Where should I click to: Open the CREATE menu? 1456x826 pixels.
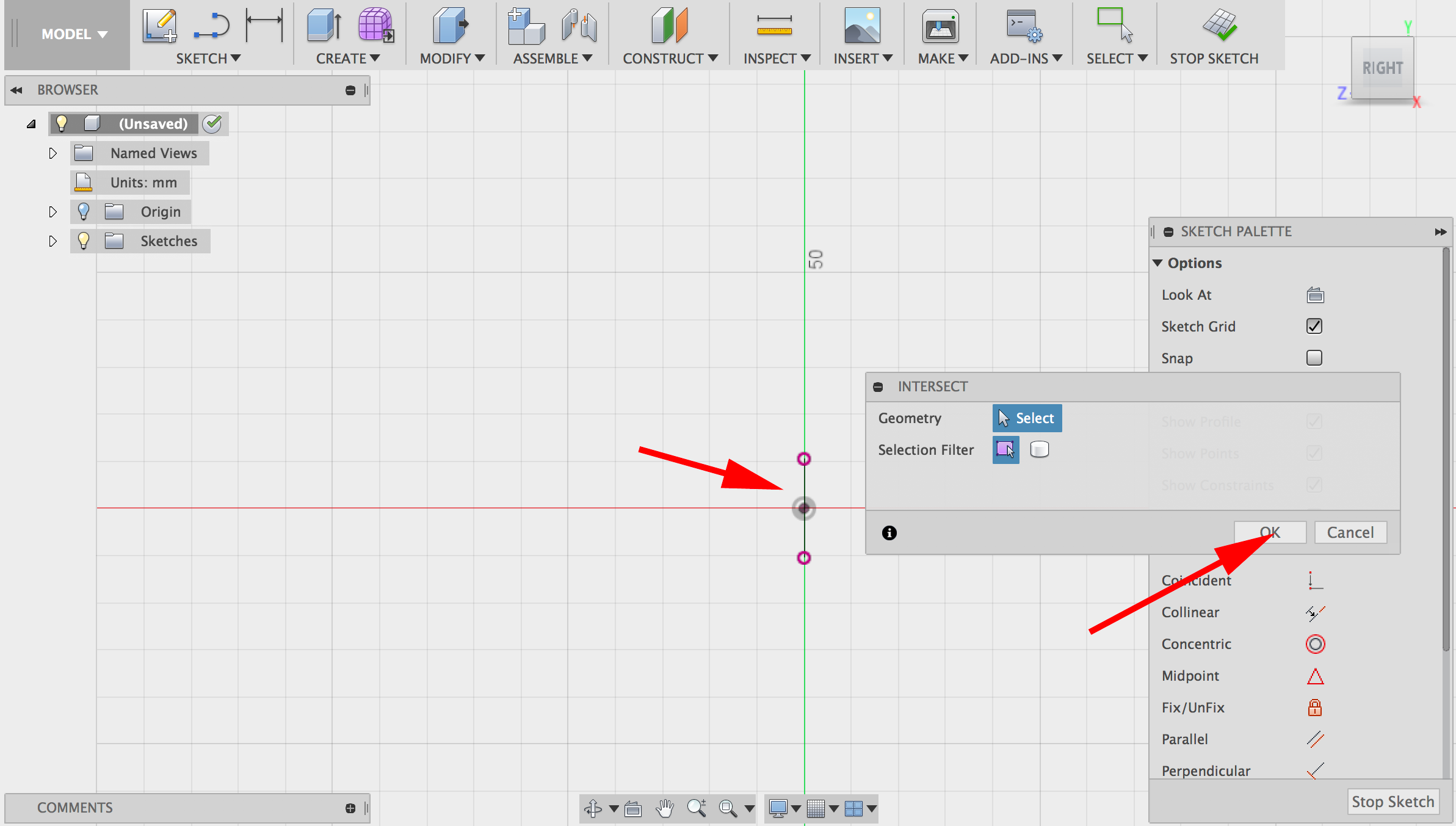347,59
